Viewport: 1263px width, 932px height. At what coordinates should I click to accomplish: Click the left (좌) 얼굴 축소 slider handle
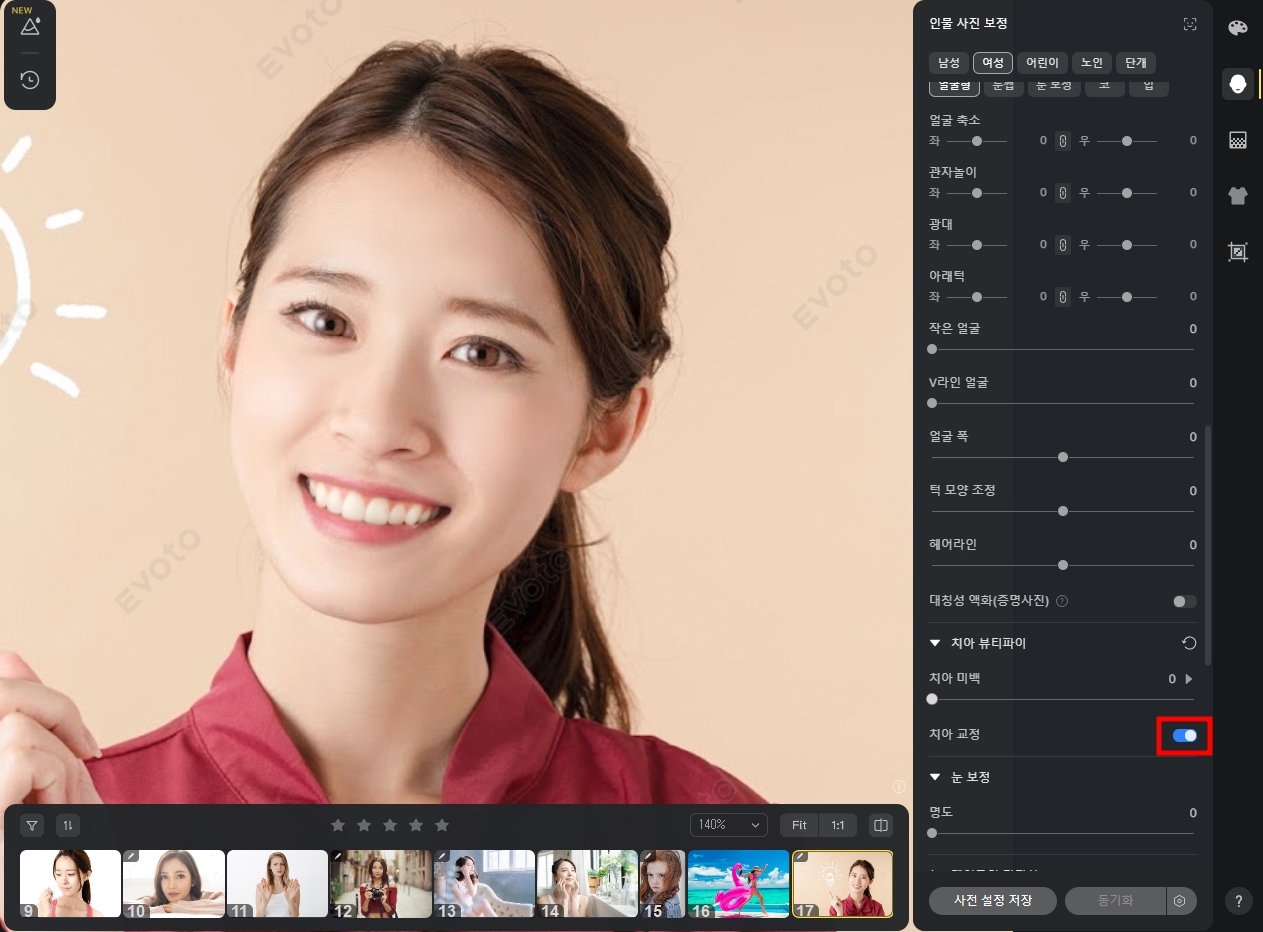tap(977, 141)
